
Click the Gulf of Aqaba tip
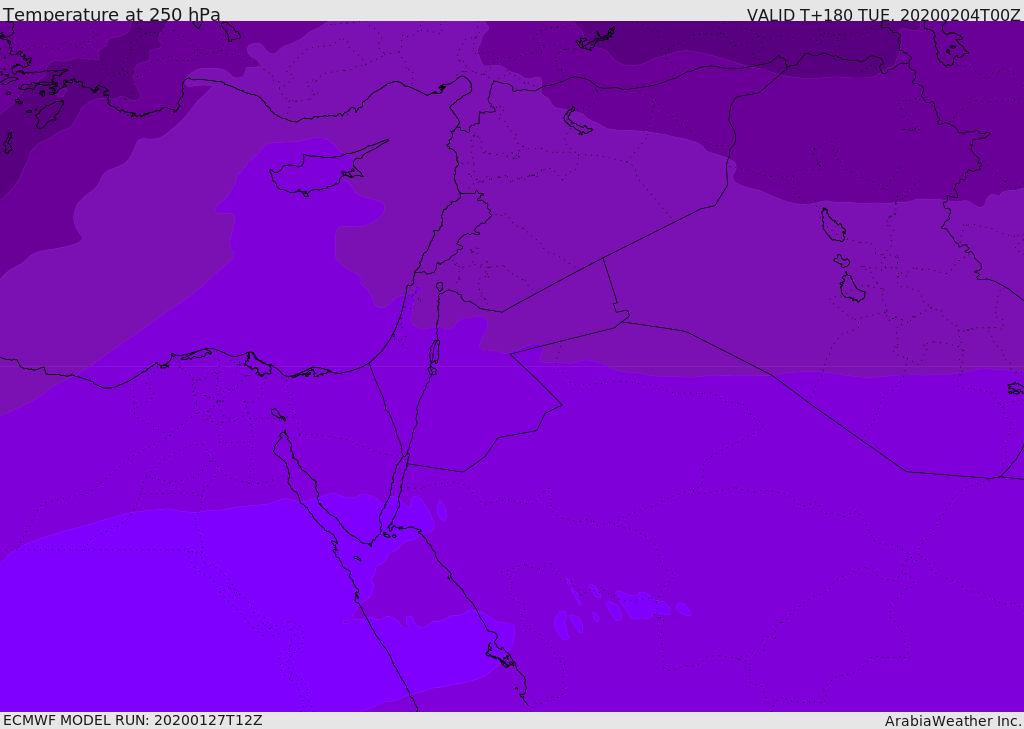(407, 459)
